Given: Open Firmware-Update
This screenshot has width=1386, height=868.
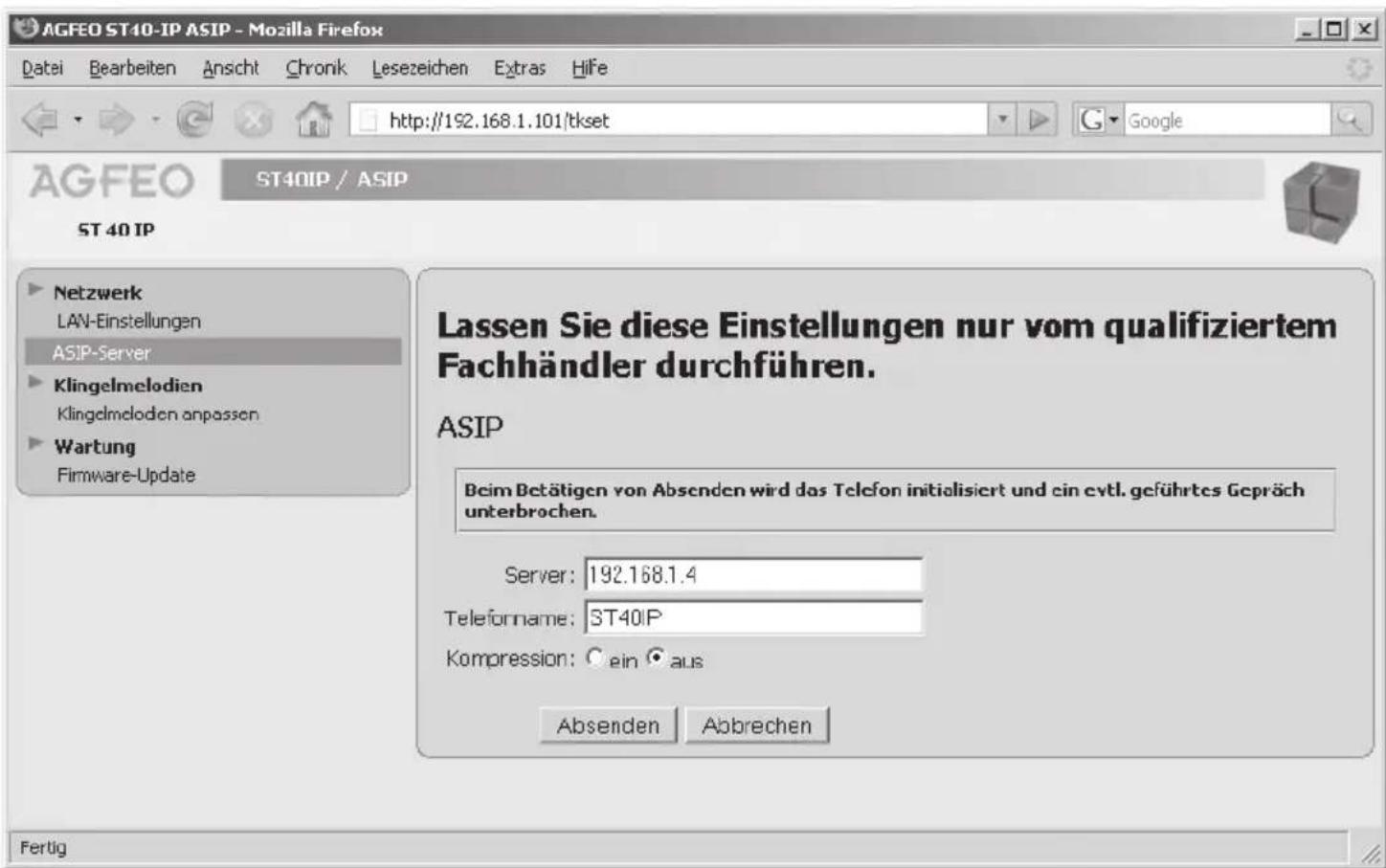Looking at the screenshot, I should 125,476.
